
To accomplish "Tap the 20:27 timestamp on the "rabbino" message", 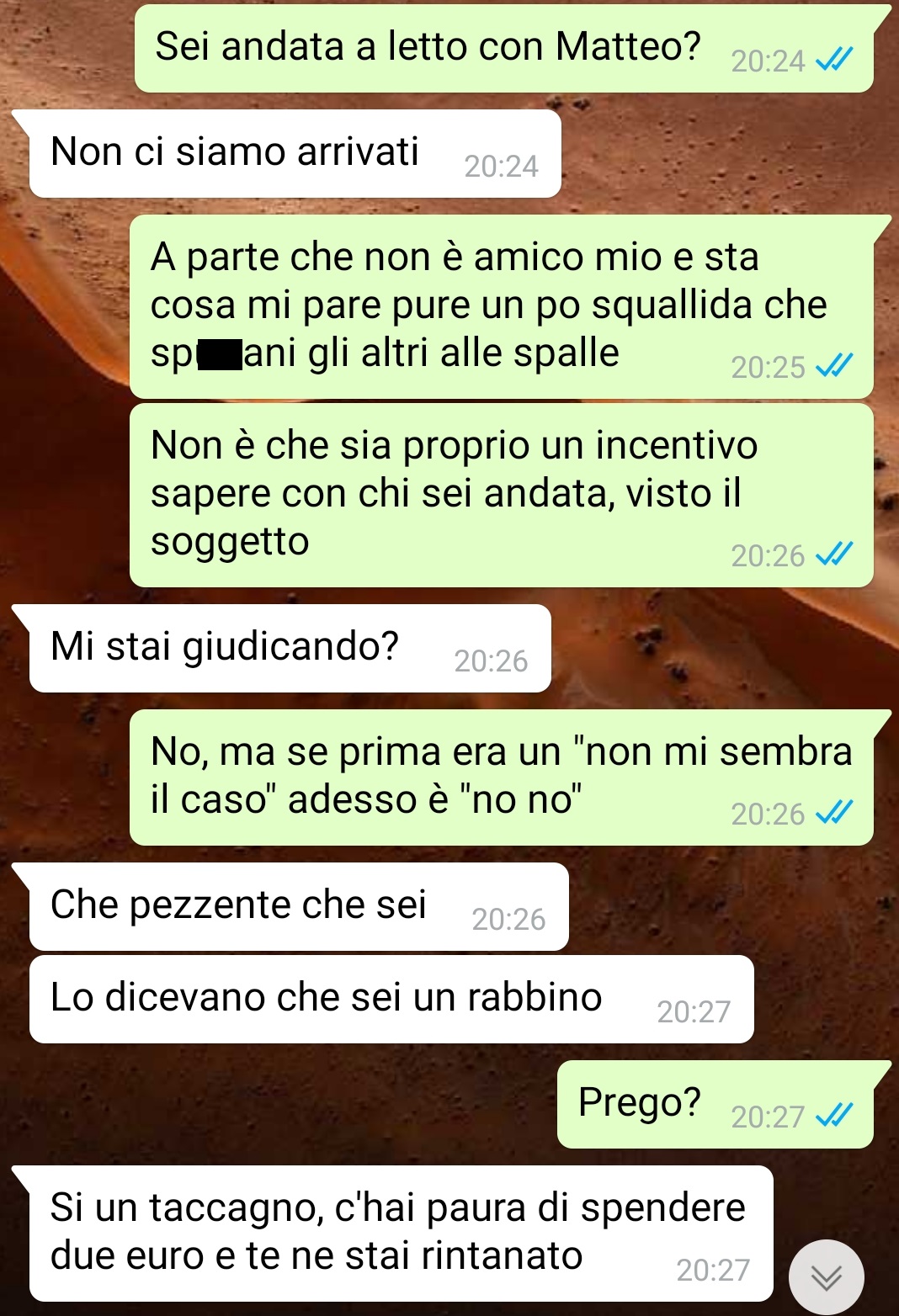I will point(694,1011).
